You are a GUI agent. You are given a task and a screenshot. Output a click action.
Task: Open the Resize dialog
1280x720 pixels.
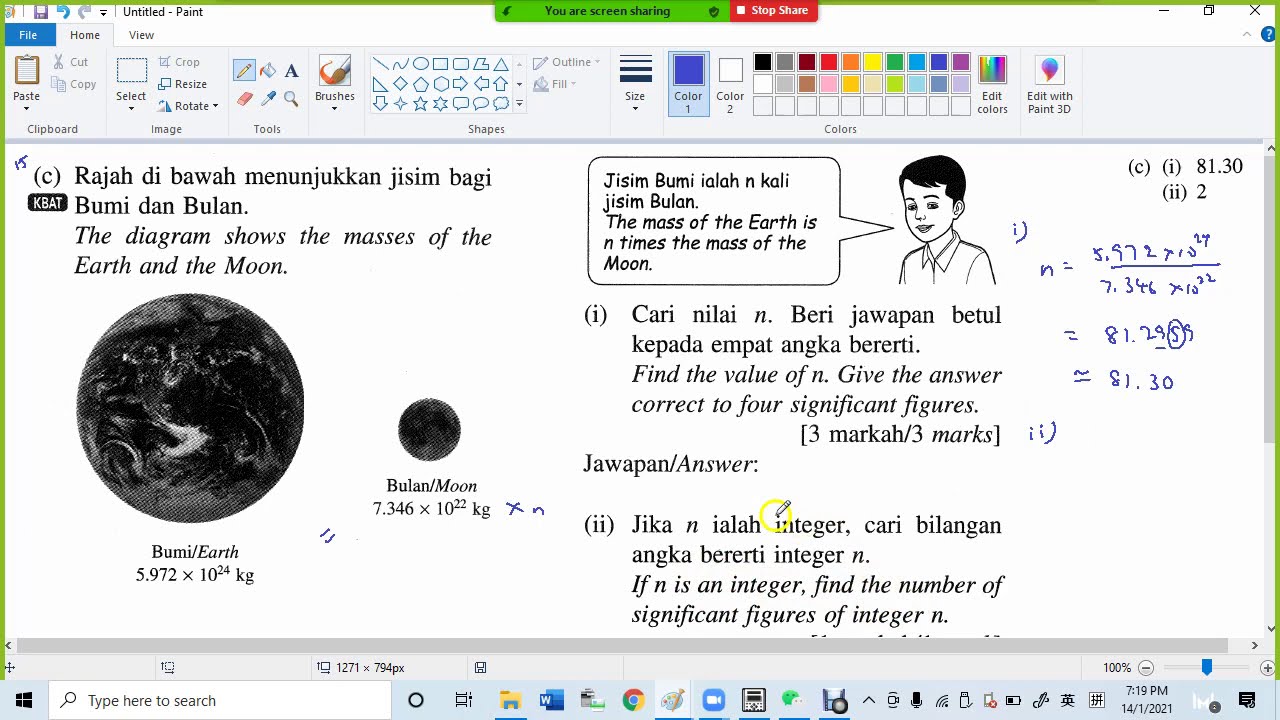click(182, 84)
